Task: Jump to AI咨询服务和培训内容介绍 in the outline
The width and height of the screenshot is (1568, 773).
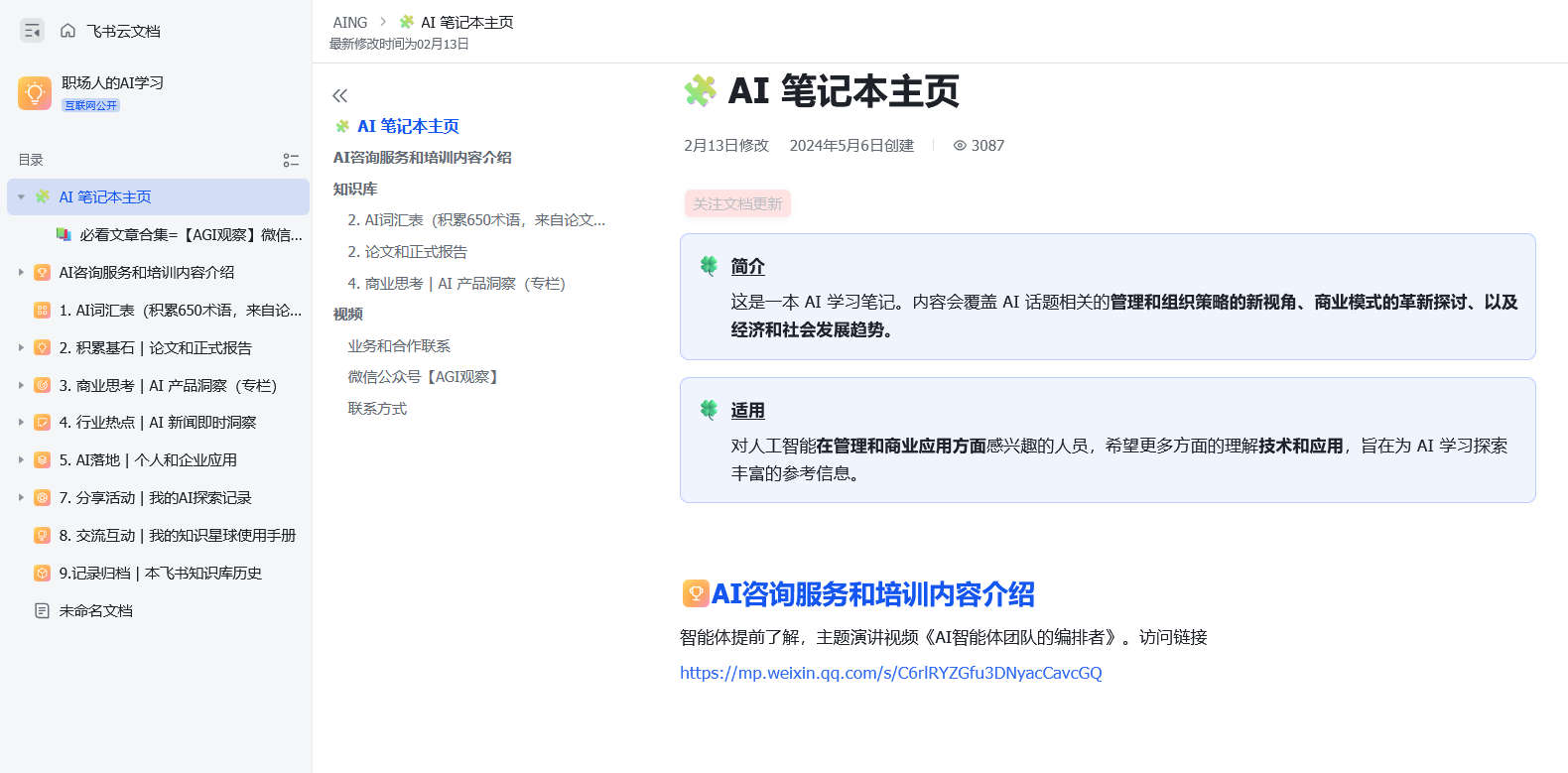Action: (422, 157)
